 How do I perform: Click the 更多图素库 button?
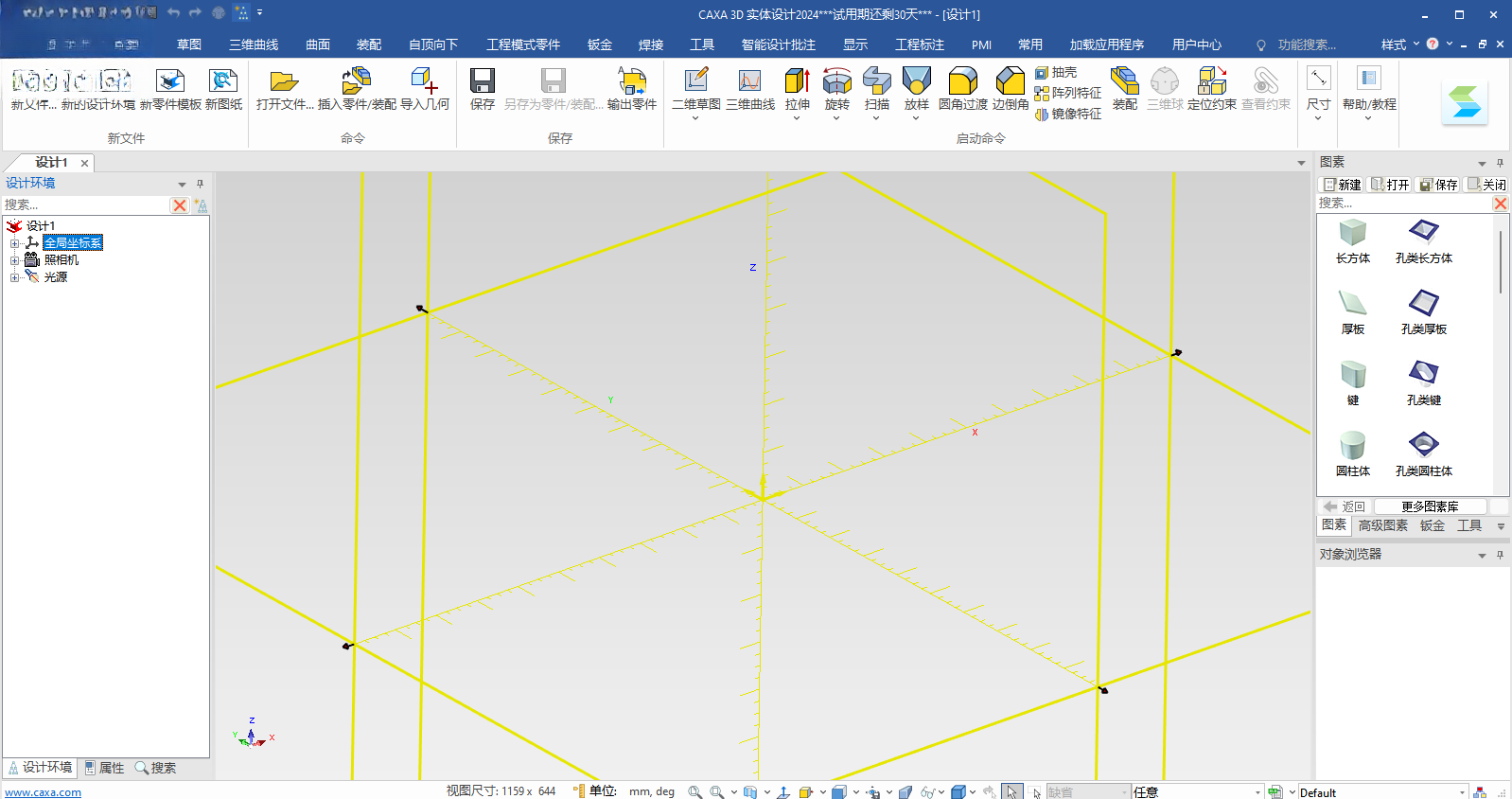(x=1430, y=506)
